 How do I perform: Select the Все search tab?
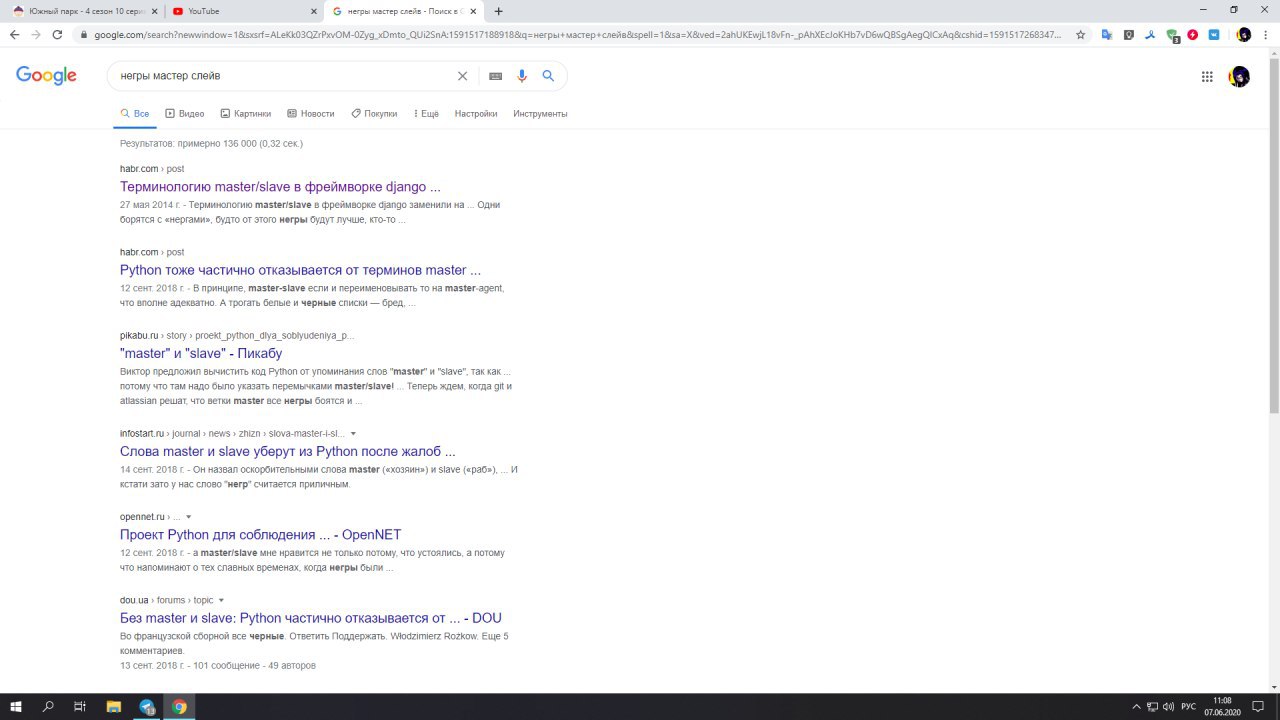(134, 114)
